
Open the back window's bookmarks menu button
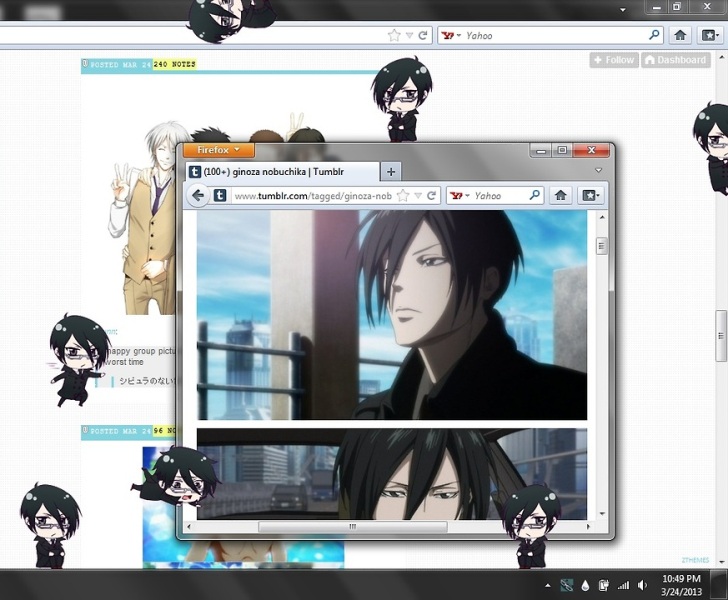(x=710, y=35)
